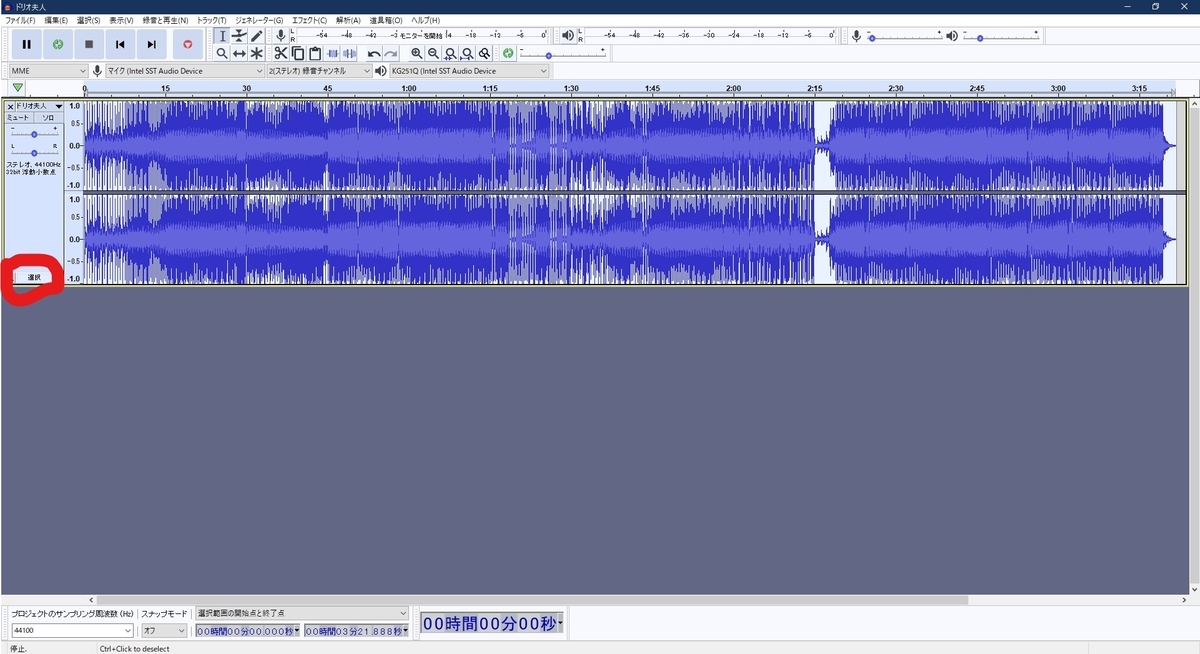
Task: Open the マイク recording device dropdown
Action: click(184, 71)
